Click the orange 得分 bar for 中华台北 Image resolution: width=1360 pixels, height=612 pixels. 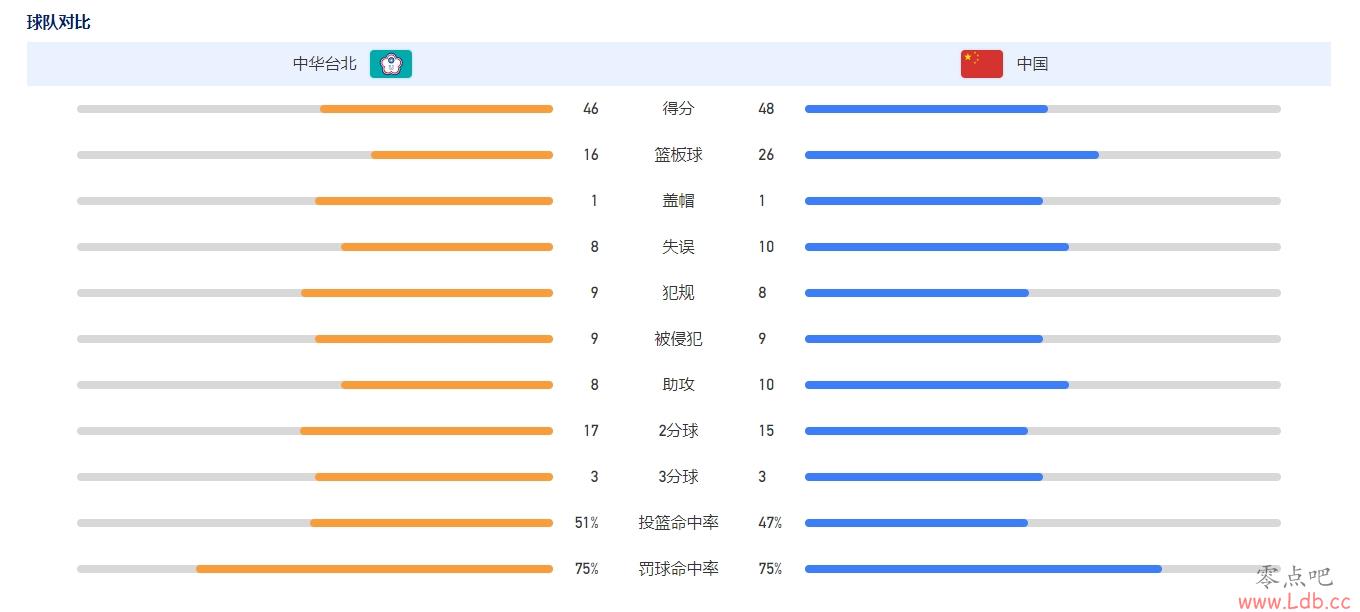[436, 109]
